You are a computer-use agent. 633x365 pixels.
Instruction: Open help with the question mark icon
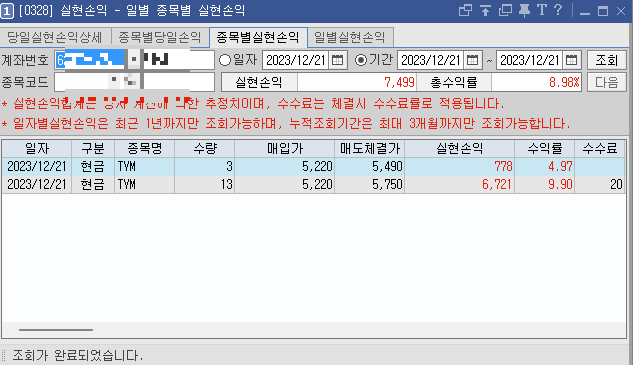[x=558, y=10]
